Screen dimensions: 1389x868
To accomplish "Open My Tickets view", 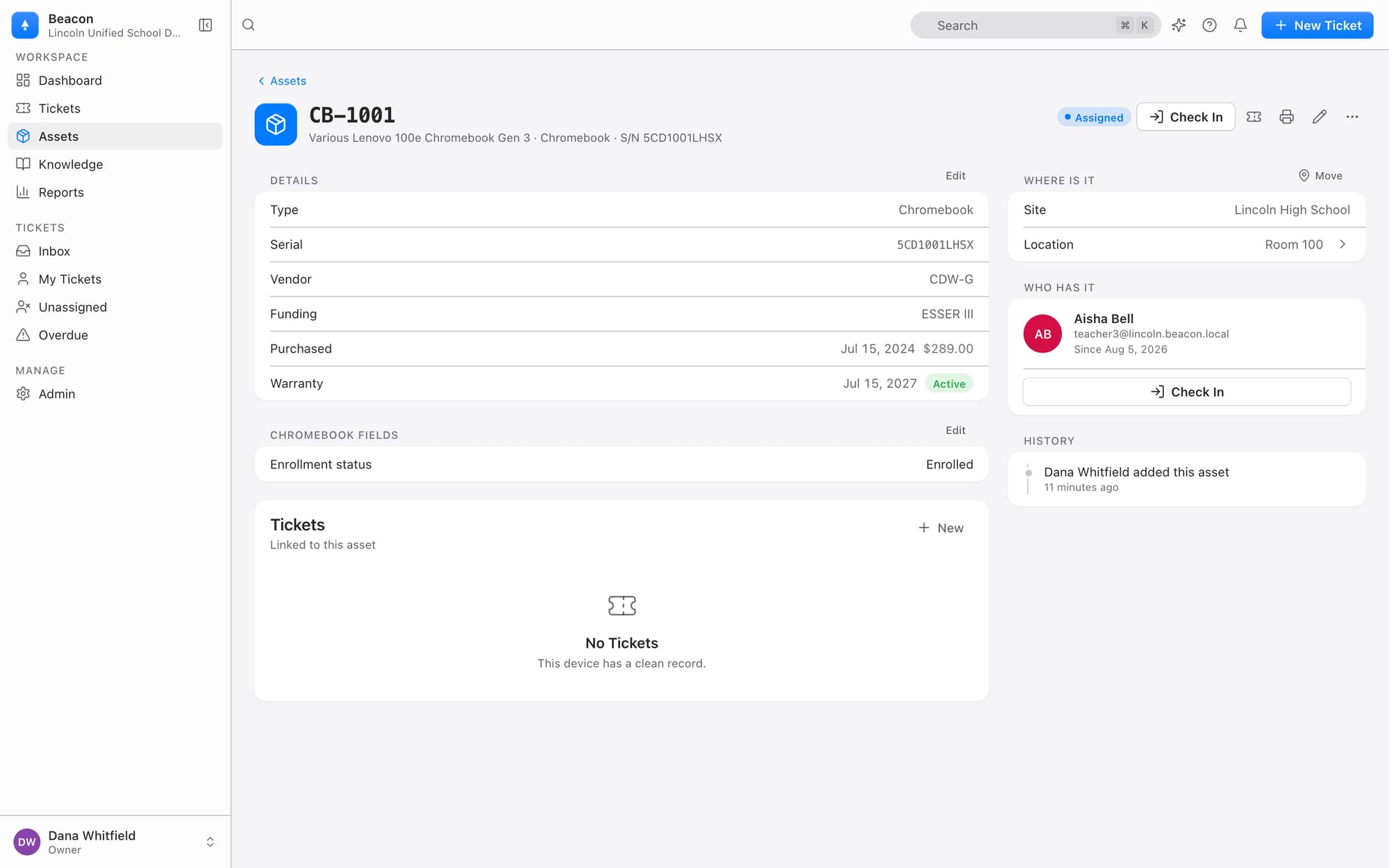I will 115,279.
